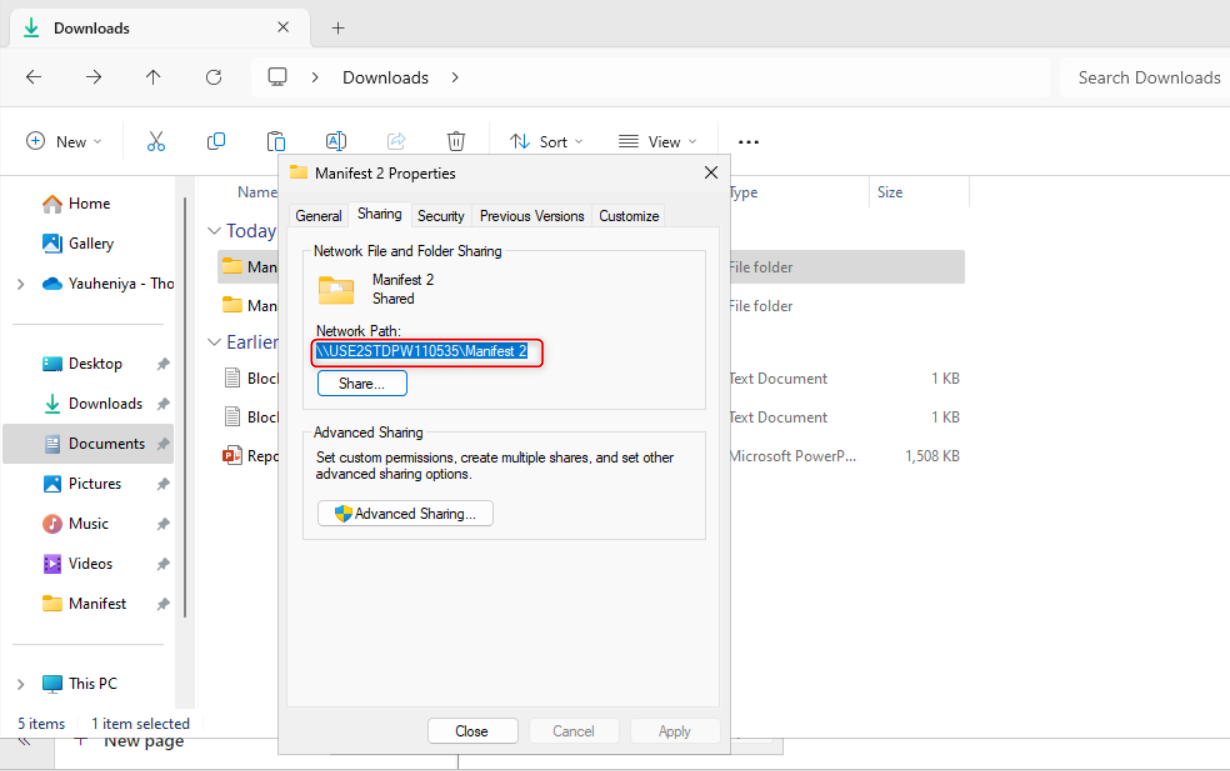Click the Delete trash icon
1230x771 pixels.
pos(456,141)
